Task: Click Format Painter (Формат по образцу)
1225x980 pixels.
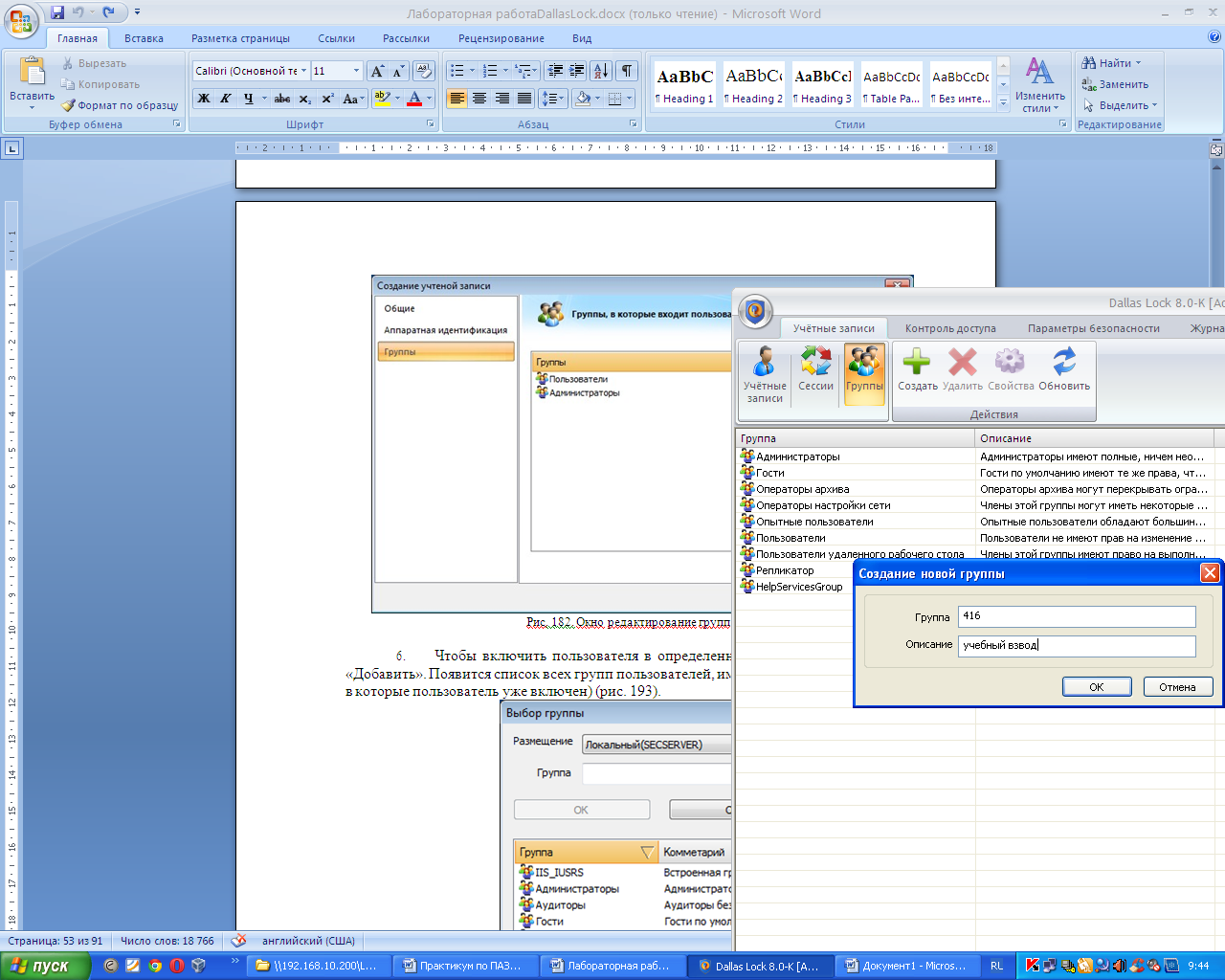Action: (x=120, y=105)
